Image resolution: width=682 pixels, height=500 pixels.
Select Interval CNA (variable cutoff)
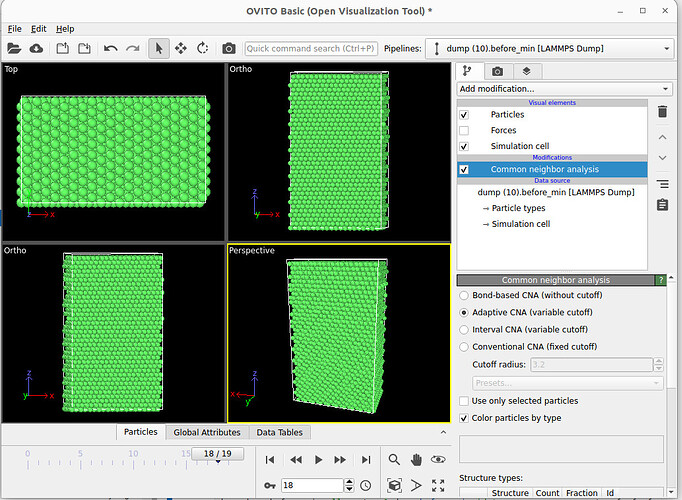pos(464,330)
